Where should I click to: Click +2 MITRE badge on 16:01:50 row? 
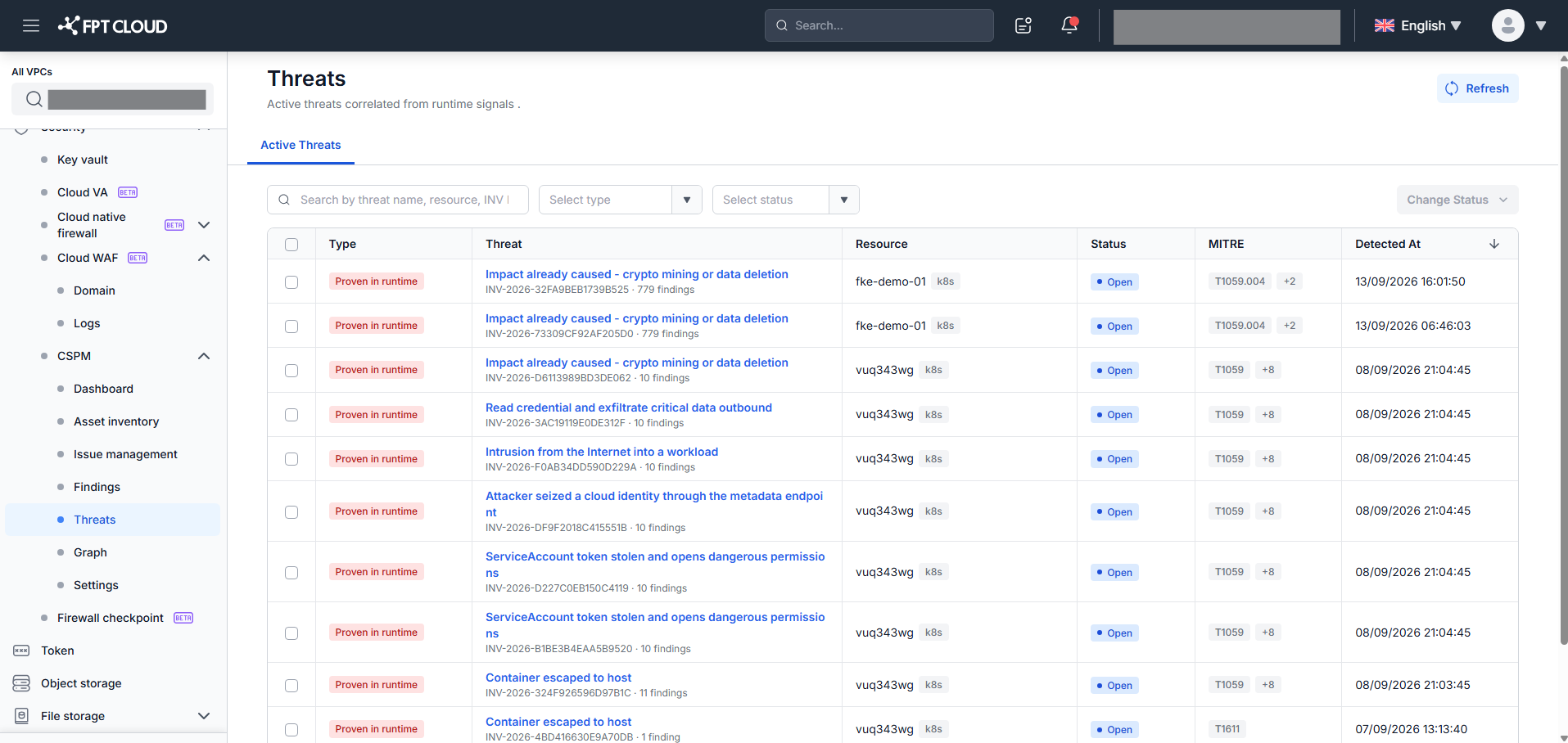(x=1290, y=281)
